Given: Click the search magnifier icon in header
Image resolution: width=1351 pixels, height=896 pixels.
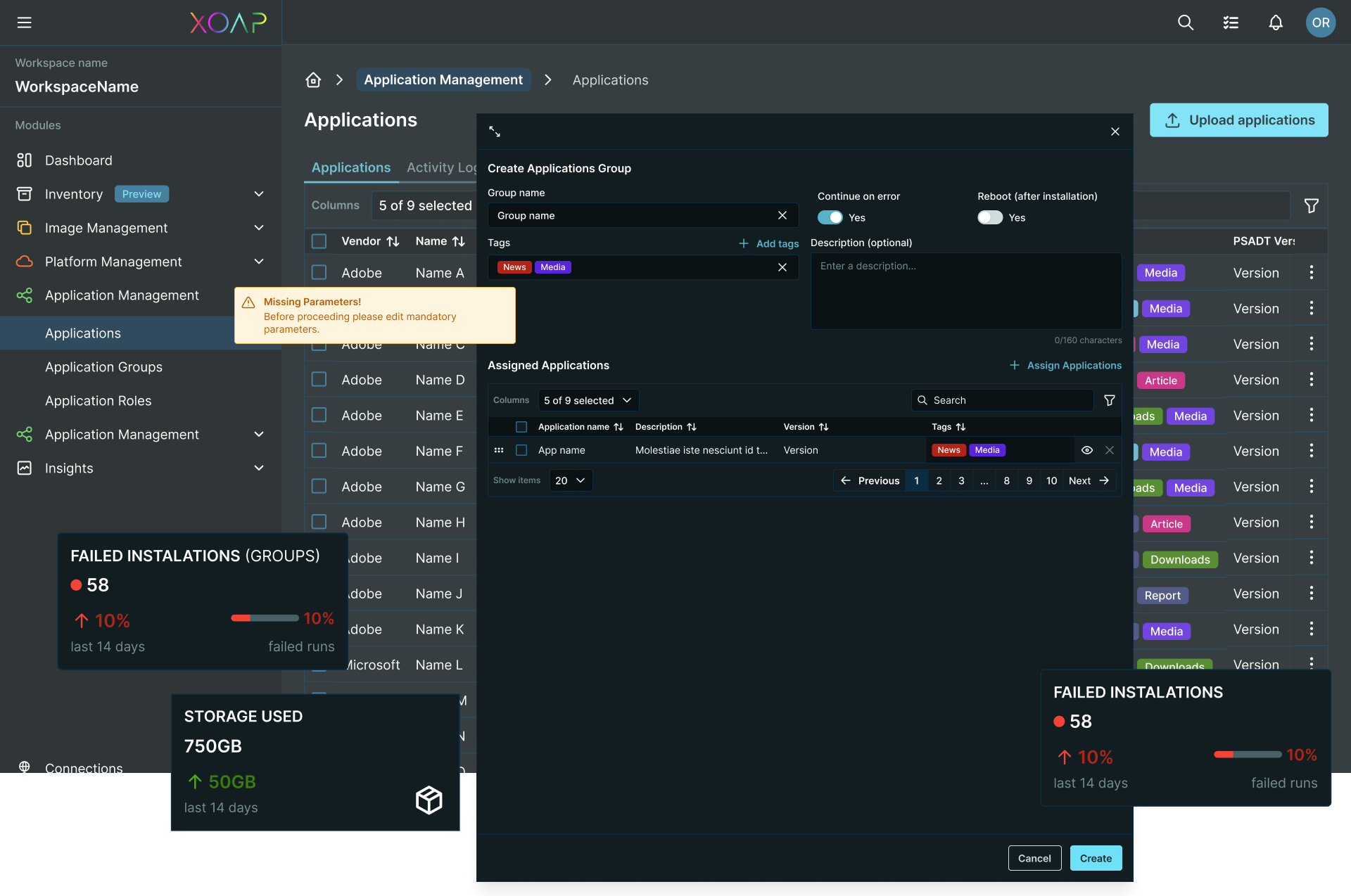Looking at the screenshot, I should click(x=1186, y=23).
